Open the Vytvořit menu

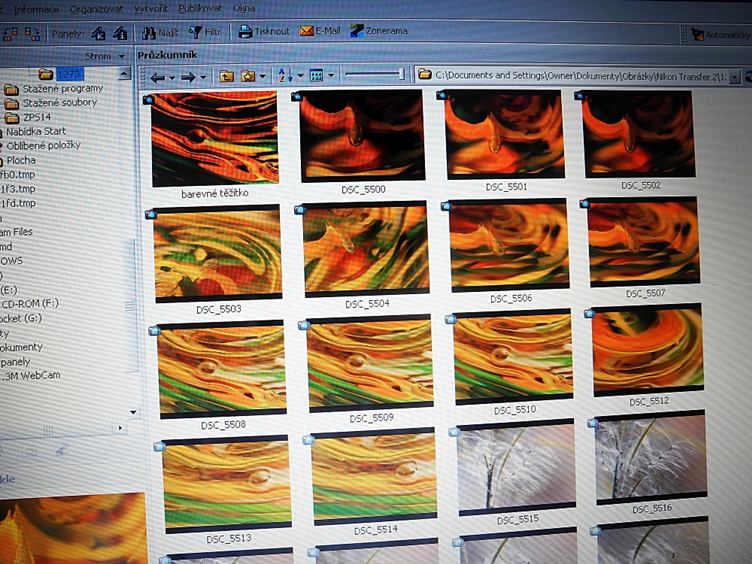tap(151, 8)
